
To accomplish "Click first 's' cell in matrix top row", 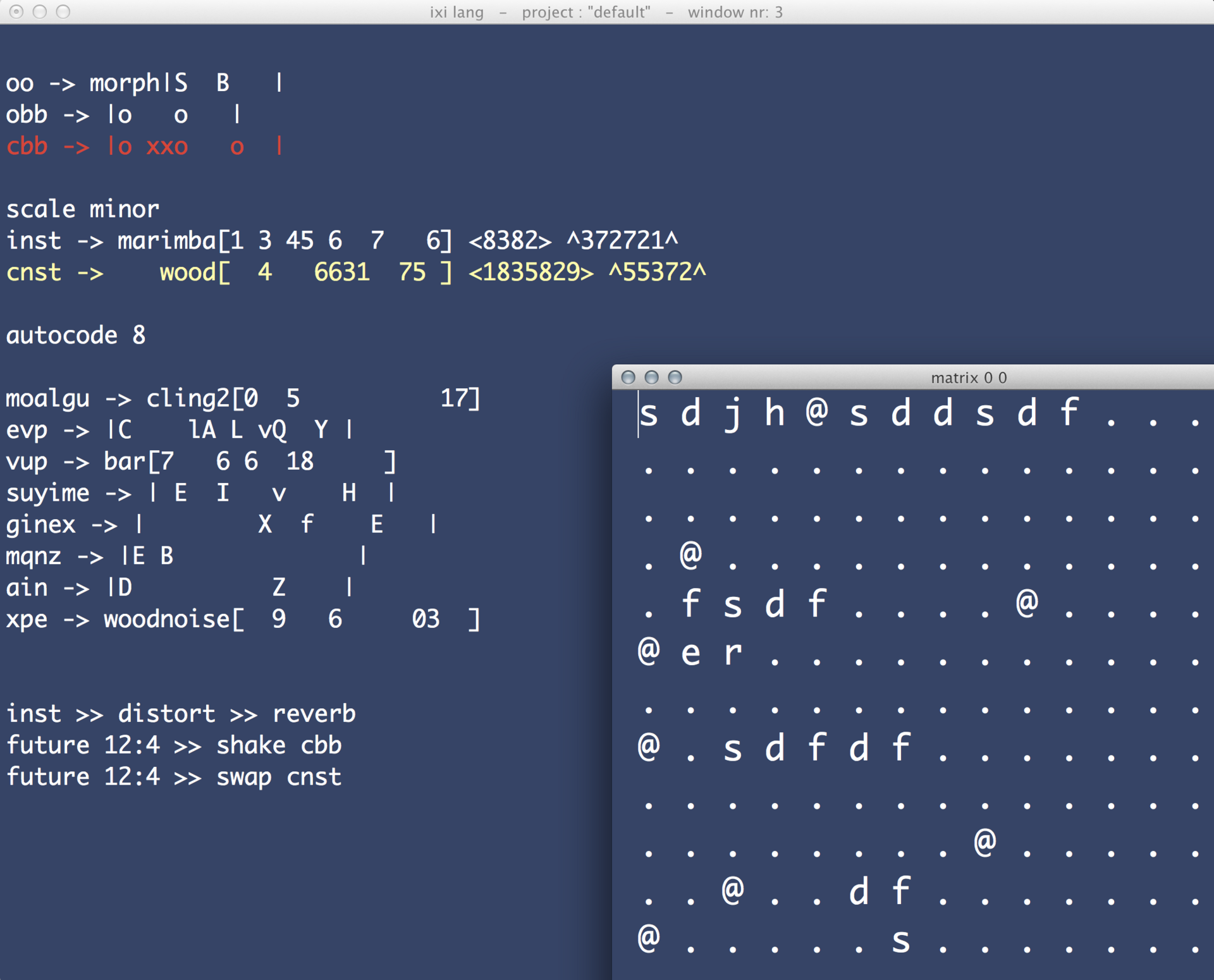I will 649,413.
